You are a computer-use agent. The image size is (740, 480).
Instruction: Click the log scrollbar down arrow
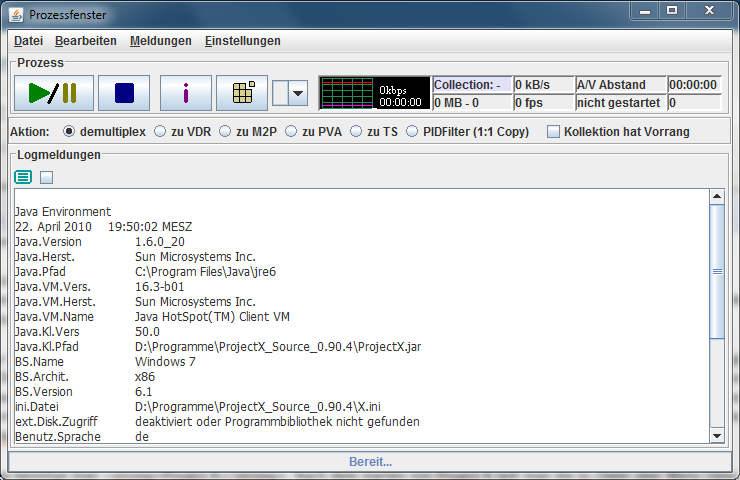(717, 436)
